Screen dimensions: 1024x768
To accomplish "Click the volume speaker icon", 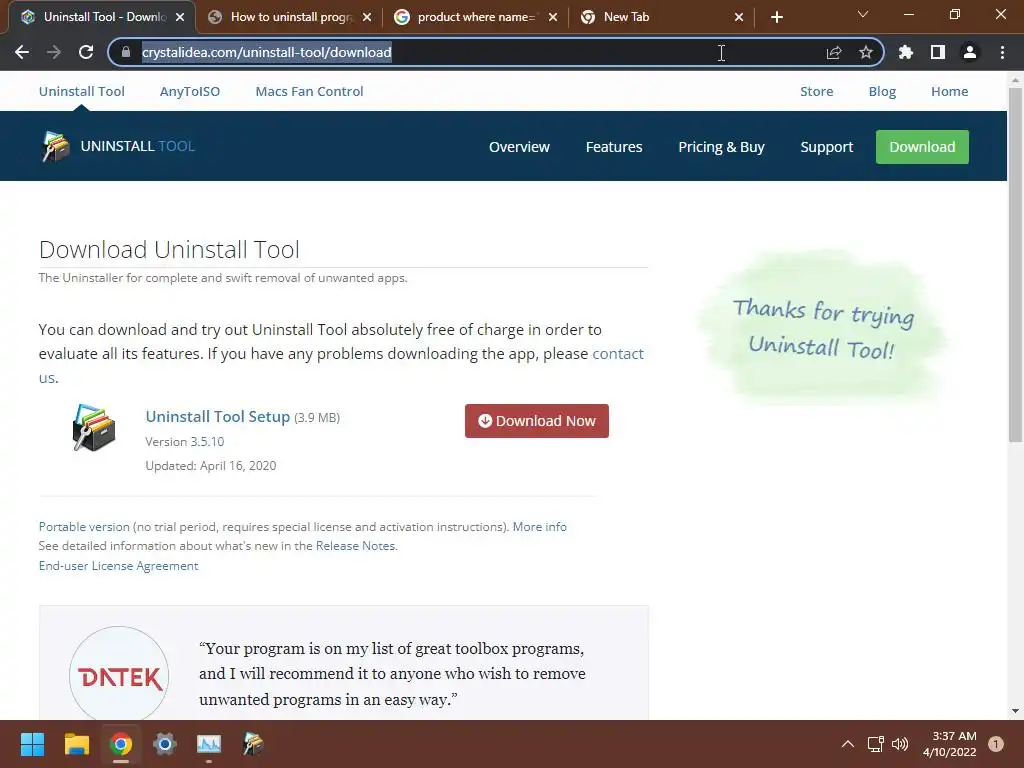I will point(900,744).
